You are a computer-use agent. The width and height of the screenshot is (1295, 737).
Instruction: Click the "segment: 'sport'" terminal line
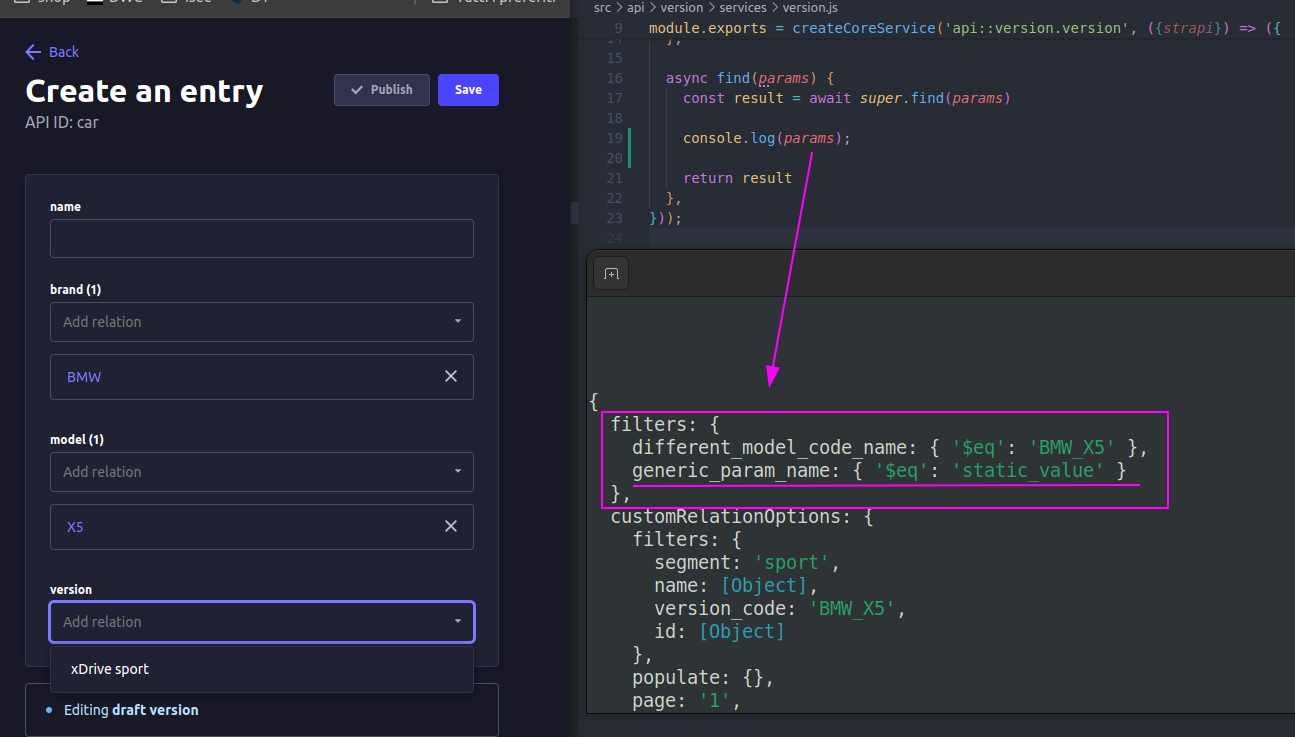click(748, 563)
